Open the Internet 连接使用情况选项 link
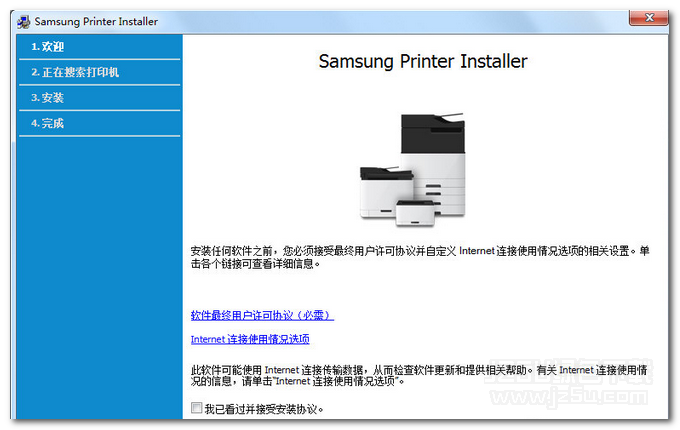This screenshot has width=680, height=430. click(250, 339)
